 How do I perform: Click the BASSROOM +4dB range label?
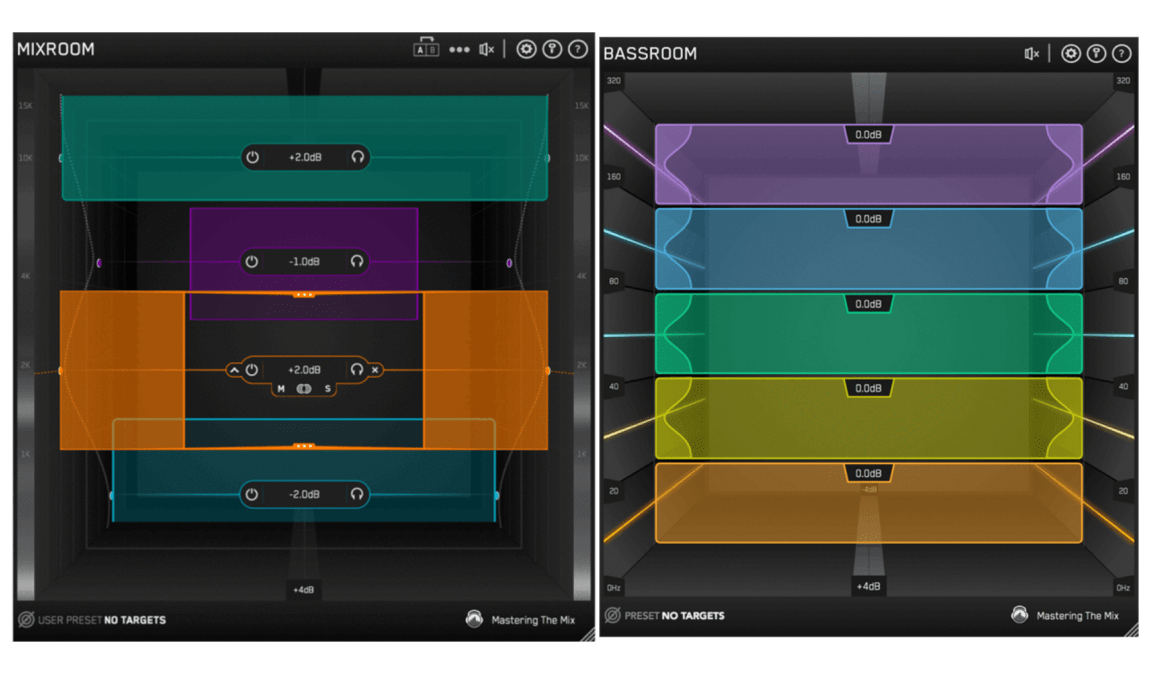pos(868,586)
